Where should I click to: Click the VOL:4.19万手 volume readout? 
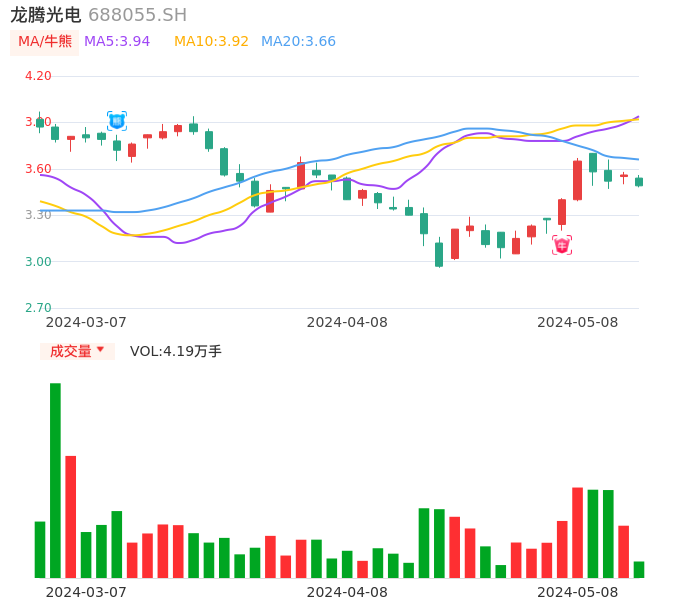(x=176, y=351)
